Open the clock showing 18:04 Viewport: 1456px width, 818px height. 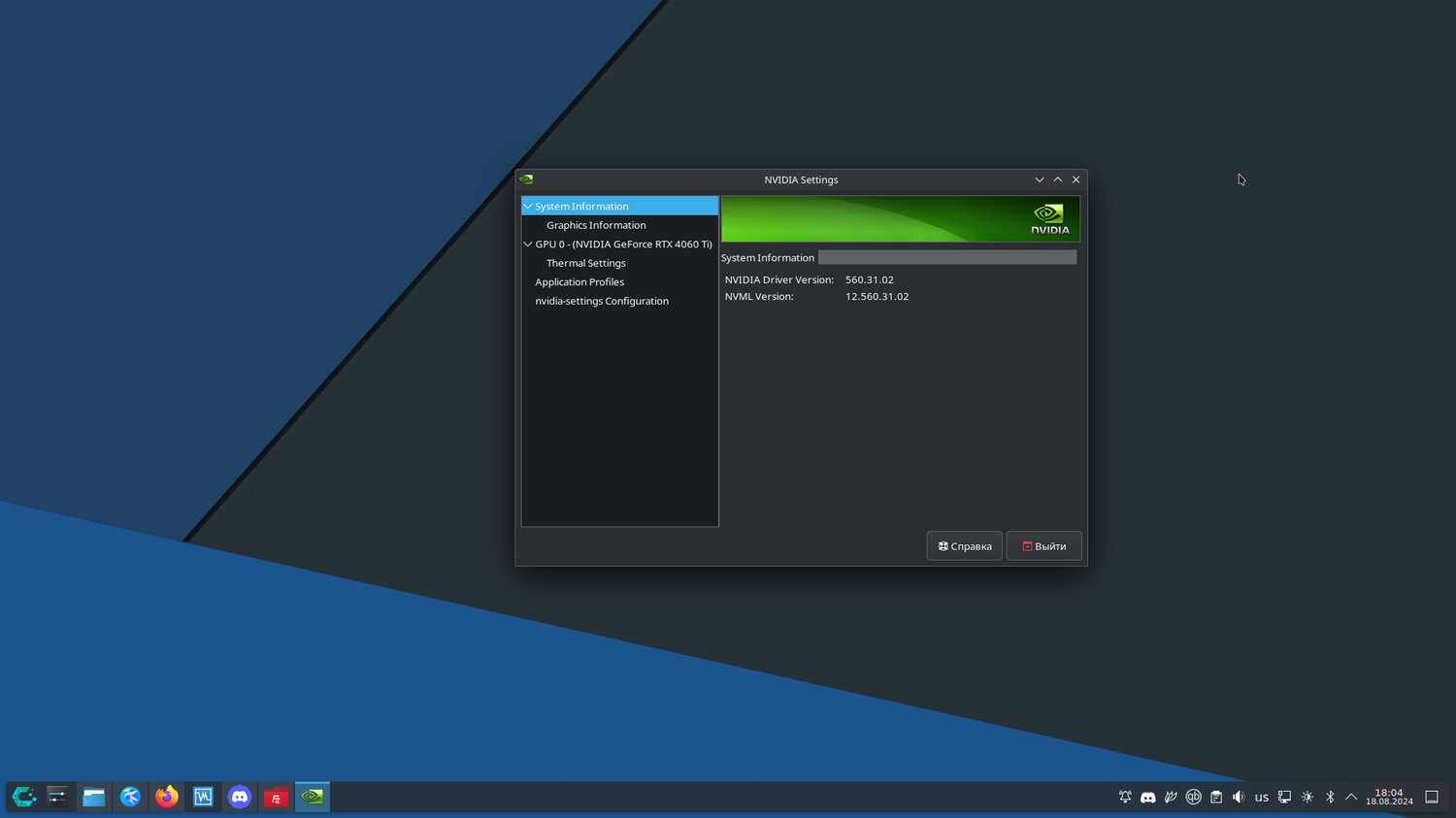(x=1389, y=797)
